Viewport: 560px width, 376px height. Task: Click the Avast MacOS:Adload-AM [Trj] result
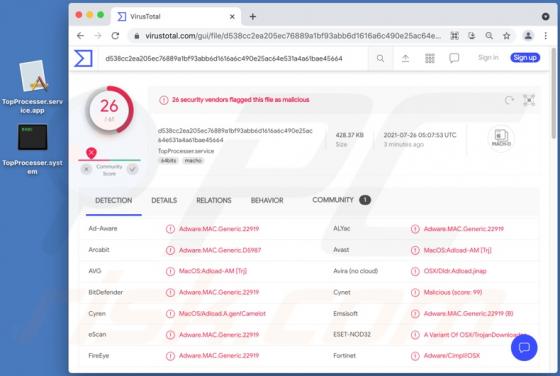click(457, 250)
